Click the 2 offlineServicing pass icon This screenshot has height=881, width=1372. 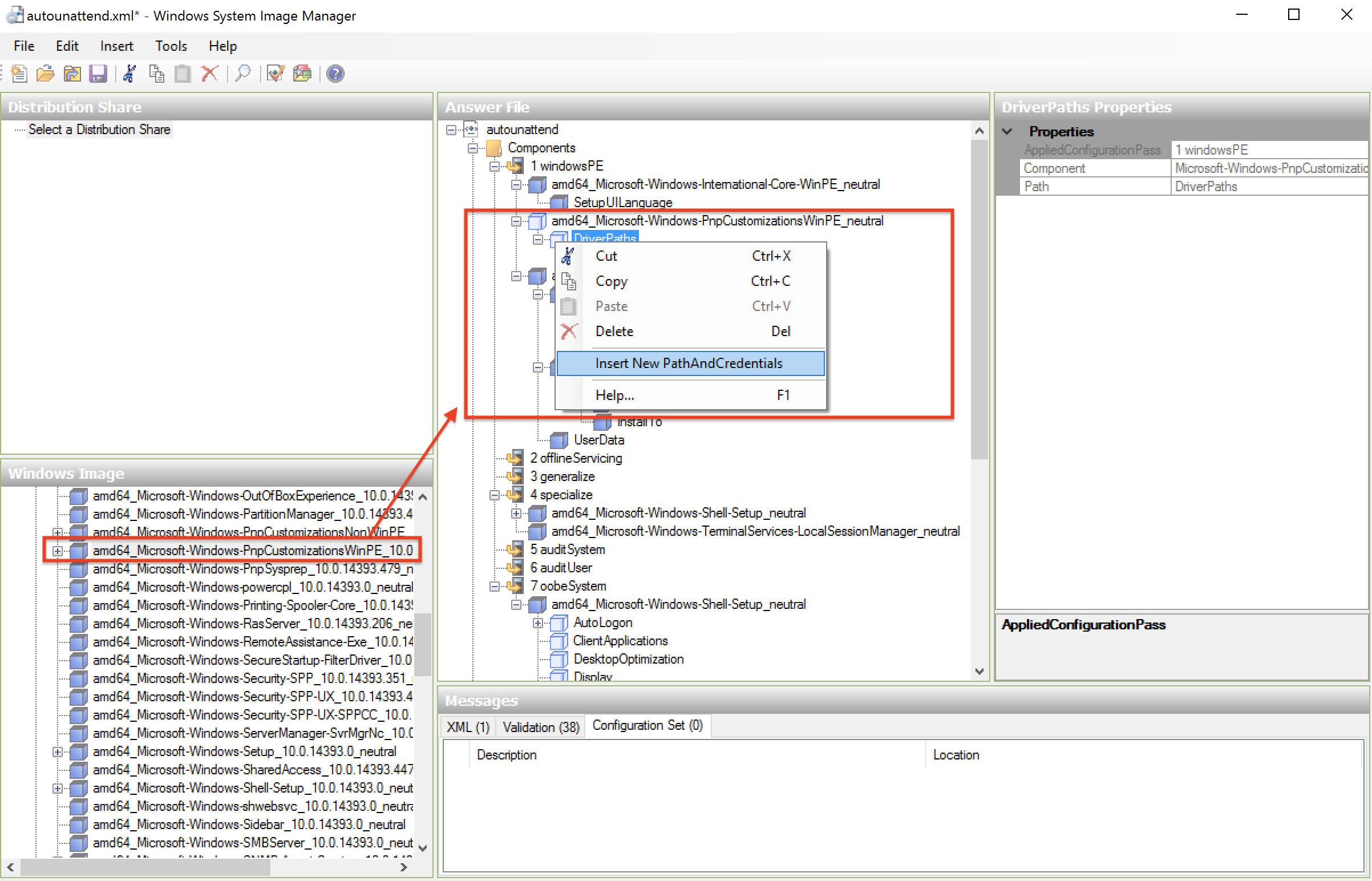click(515, 458)
